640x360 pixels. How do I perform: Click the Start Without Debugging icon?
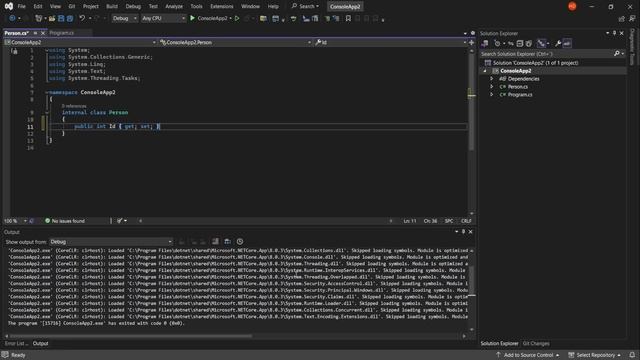click(x=237, y=18)
